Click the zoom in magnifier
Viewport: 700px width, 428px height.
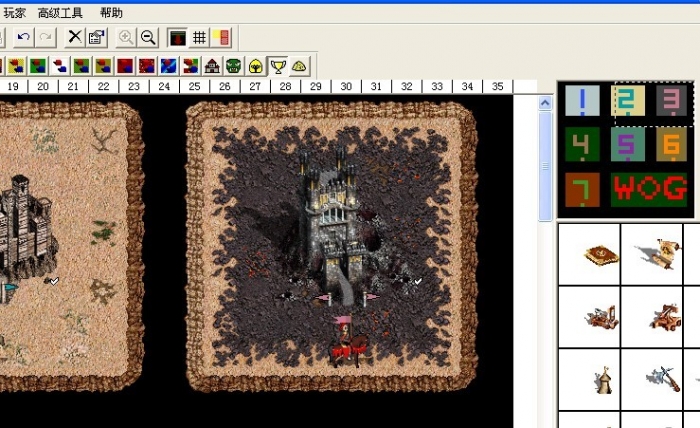[x=126, y=37]
